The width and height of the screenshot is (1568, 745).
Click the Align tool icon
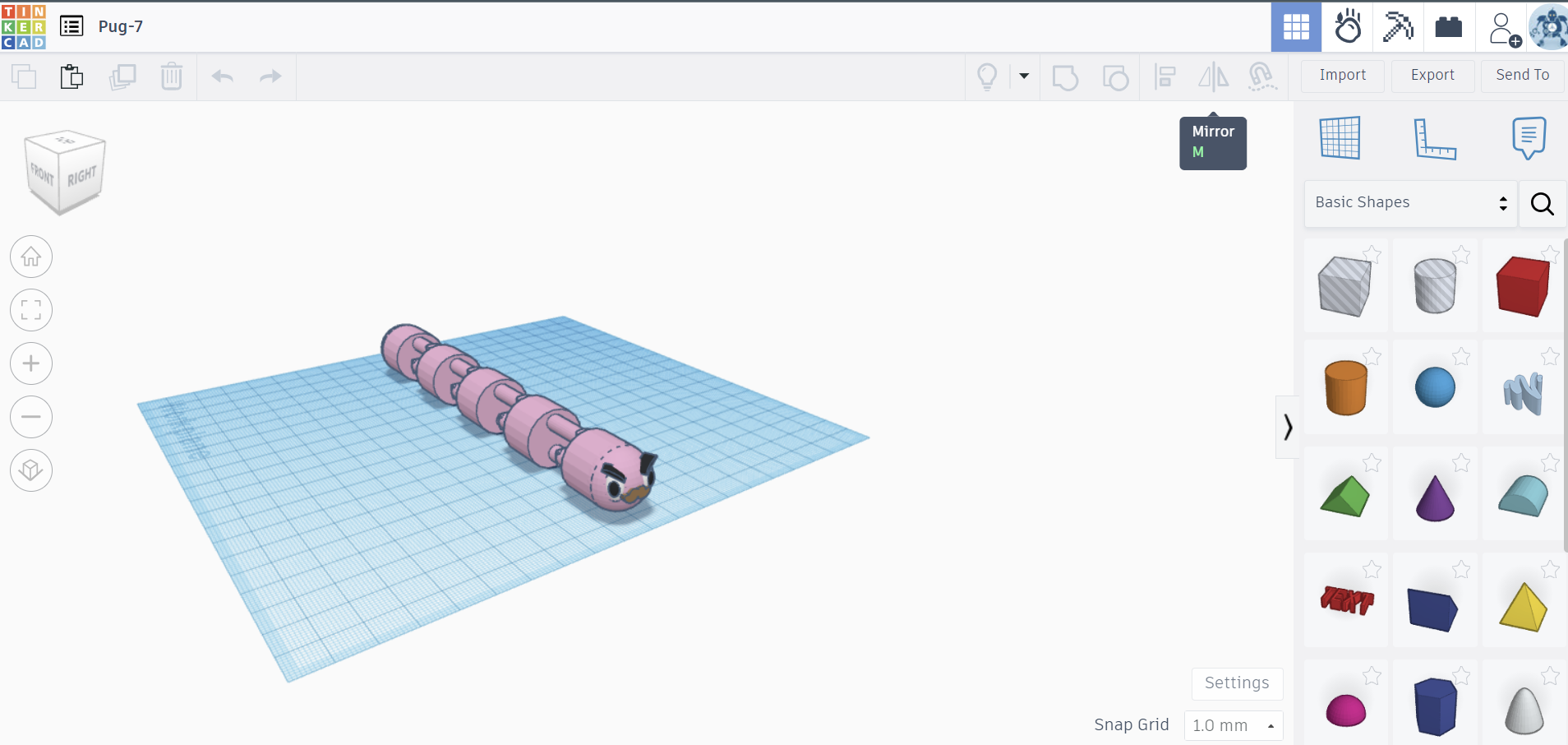click(x=1164, y=76)
